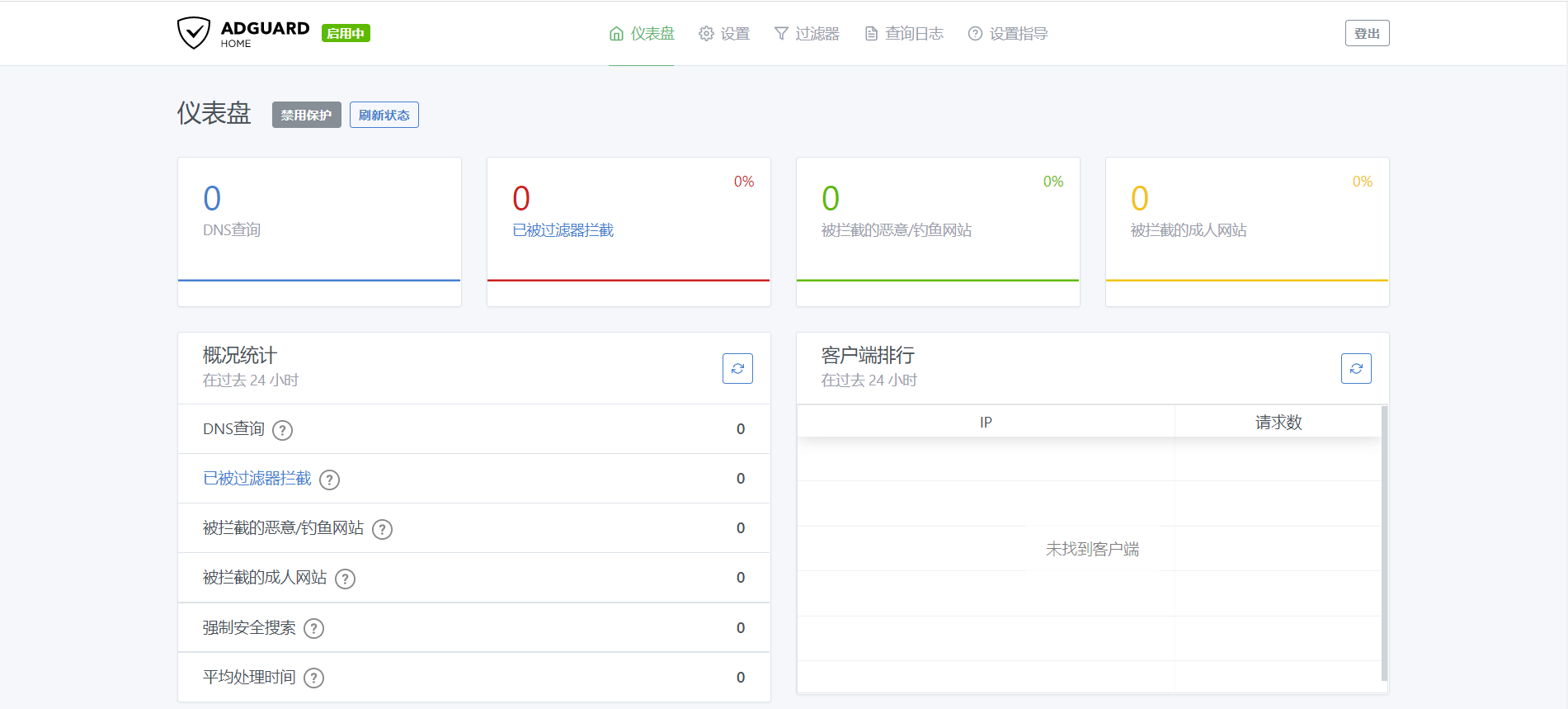1568x709 pixels.
Task: Open the 设置指导 setup guide
Action: [x=1008, y=34]
